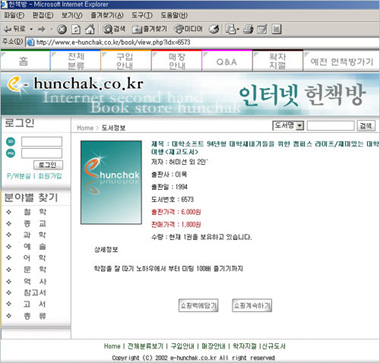Print the page with the printer icon
380x363 pixels.
coord(248,29)
